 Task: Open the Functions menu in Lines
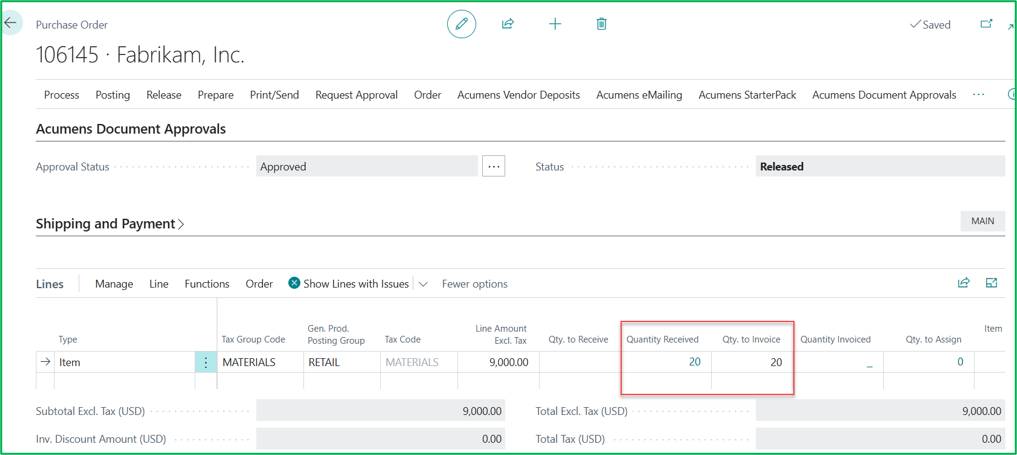(x=207, y=284)
